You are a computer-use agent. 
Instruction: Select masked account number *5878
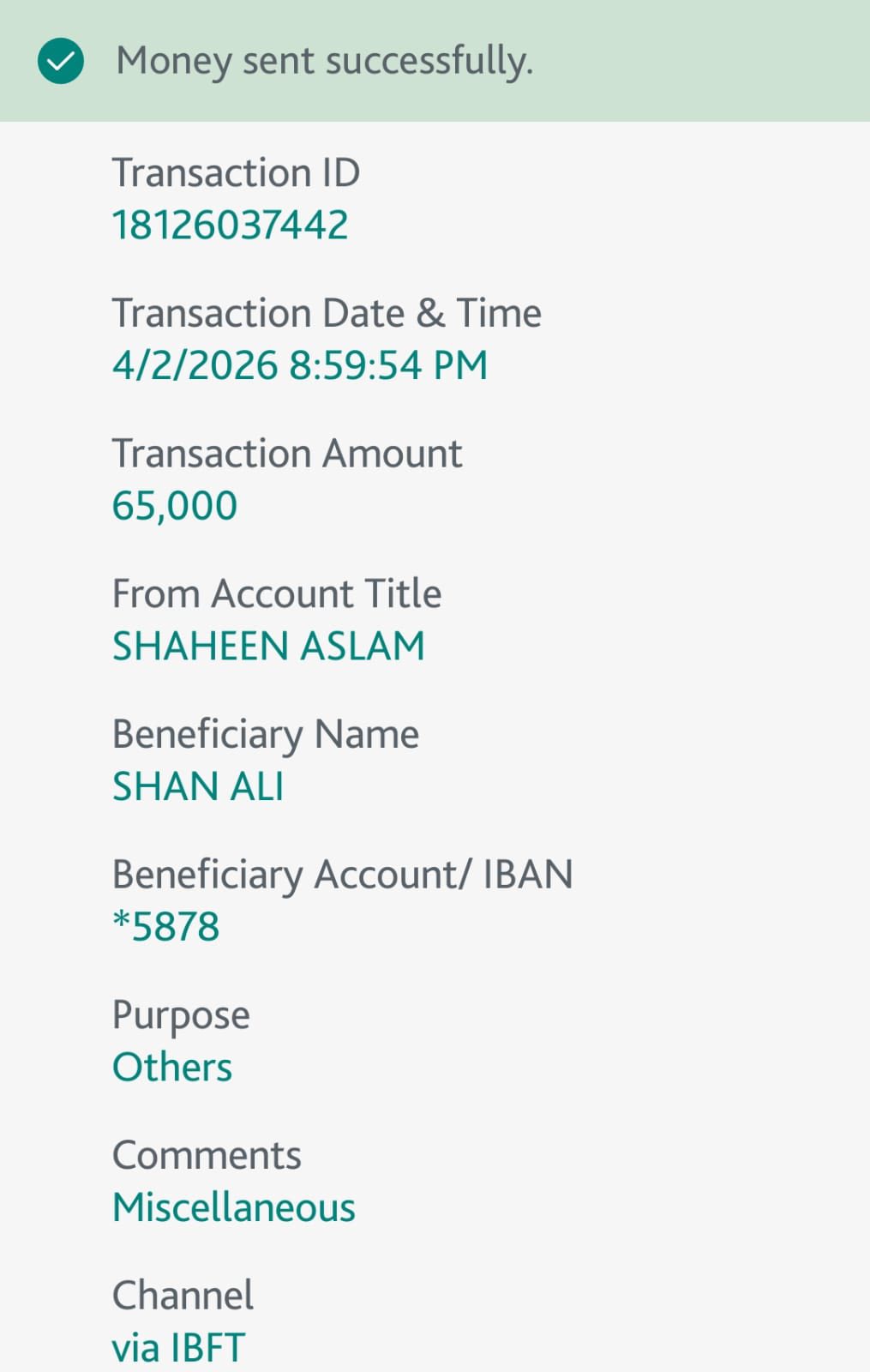click(166, 926)
